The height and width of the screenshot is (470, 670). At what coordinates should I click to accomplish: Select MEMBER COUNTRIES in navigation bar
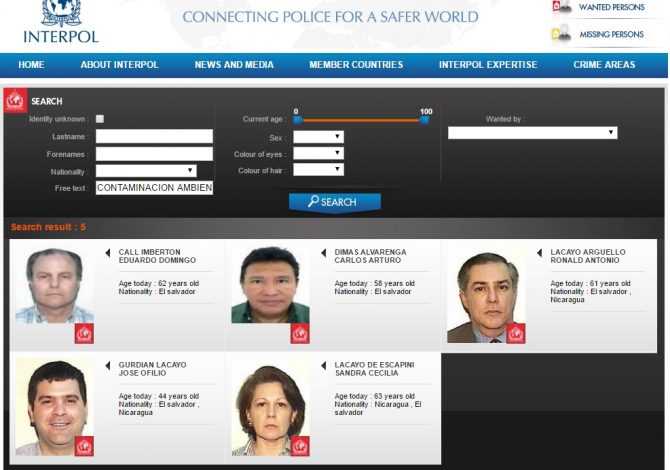(356, 65)
